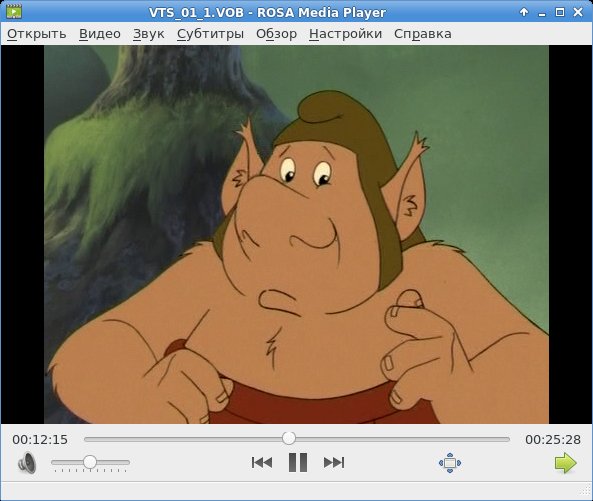Skip to the previous track
Screen dimensions: 593x501
coord(262,462)
